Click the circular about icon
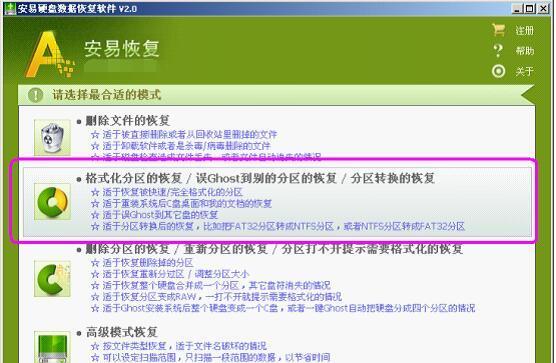 (499, 71)
